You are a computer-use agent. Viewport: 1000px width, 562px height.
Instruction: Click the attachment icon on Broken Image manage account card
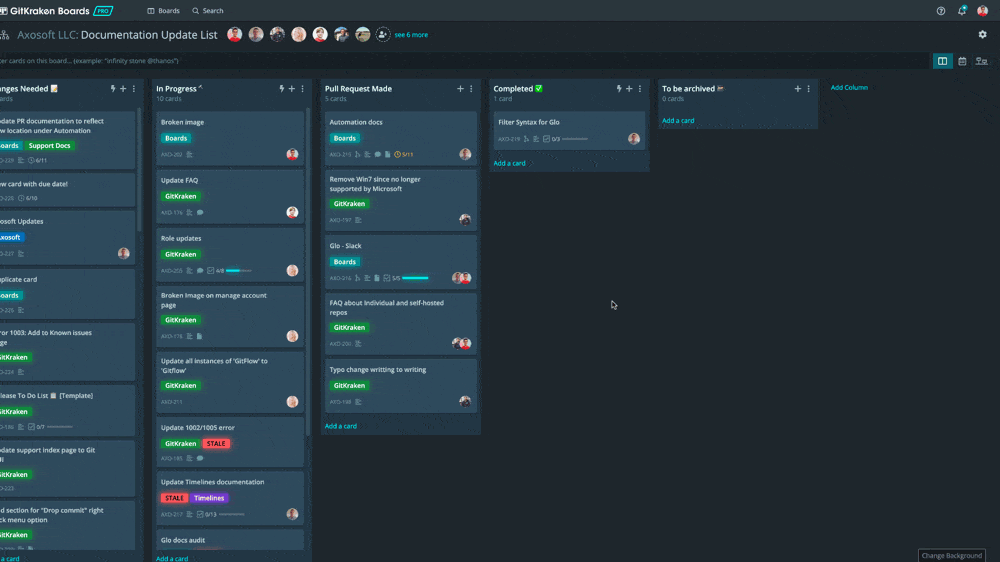200,336
